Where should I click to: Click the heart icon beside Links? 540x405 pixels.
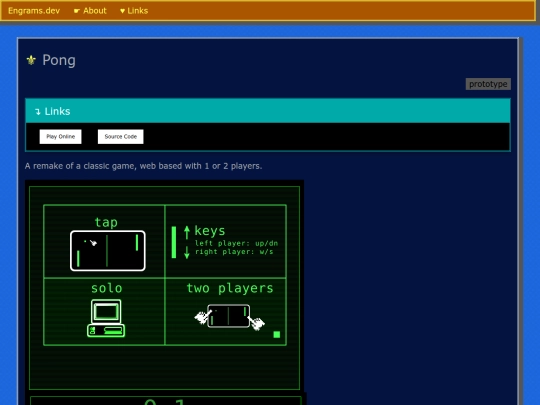point(122,11)
